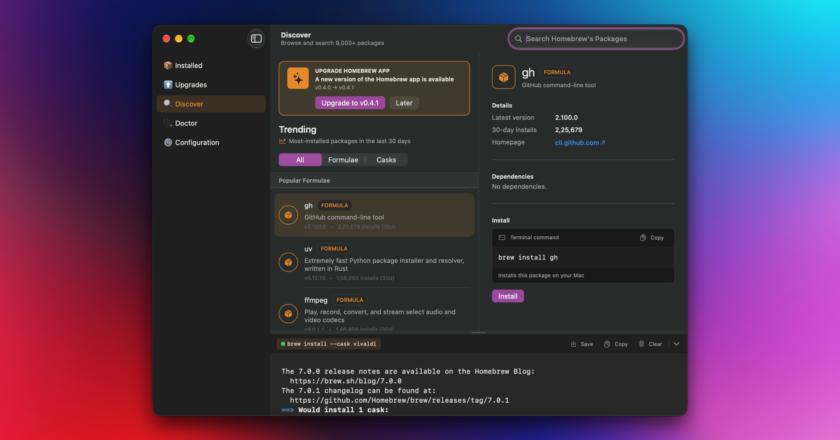Copy the terminal output log
The width and height of the screenshot is (840, 440).
[616, 344]
